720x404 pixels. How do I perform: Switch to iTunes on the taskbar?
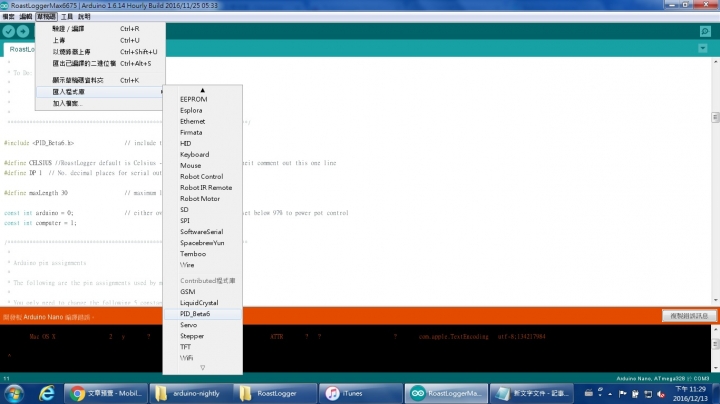pyautogui.click(x=360, y=393)
